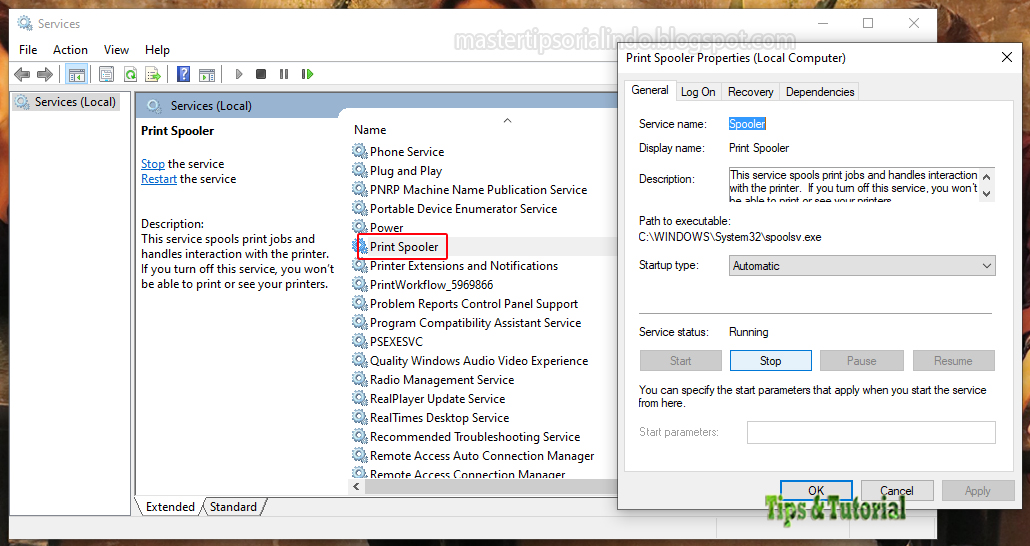Screen dimensions: 1030x546
Task: Click the Plug and Play gear icon
Action: click(x=359, y=170)
